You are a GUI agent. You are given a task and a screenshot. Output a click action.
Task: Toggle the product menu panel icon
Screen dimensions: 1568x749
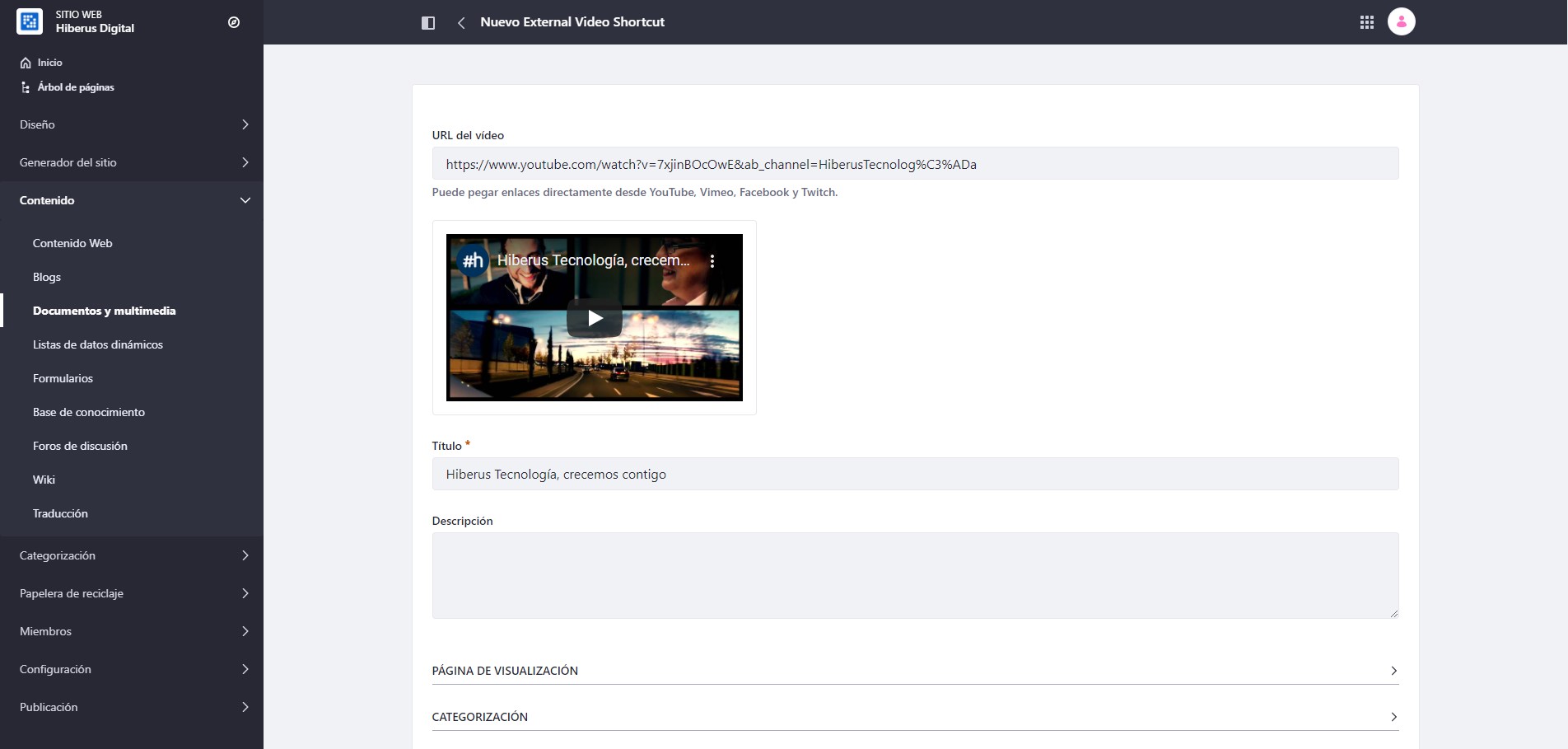428,22
